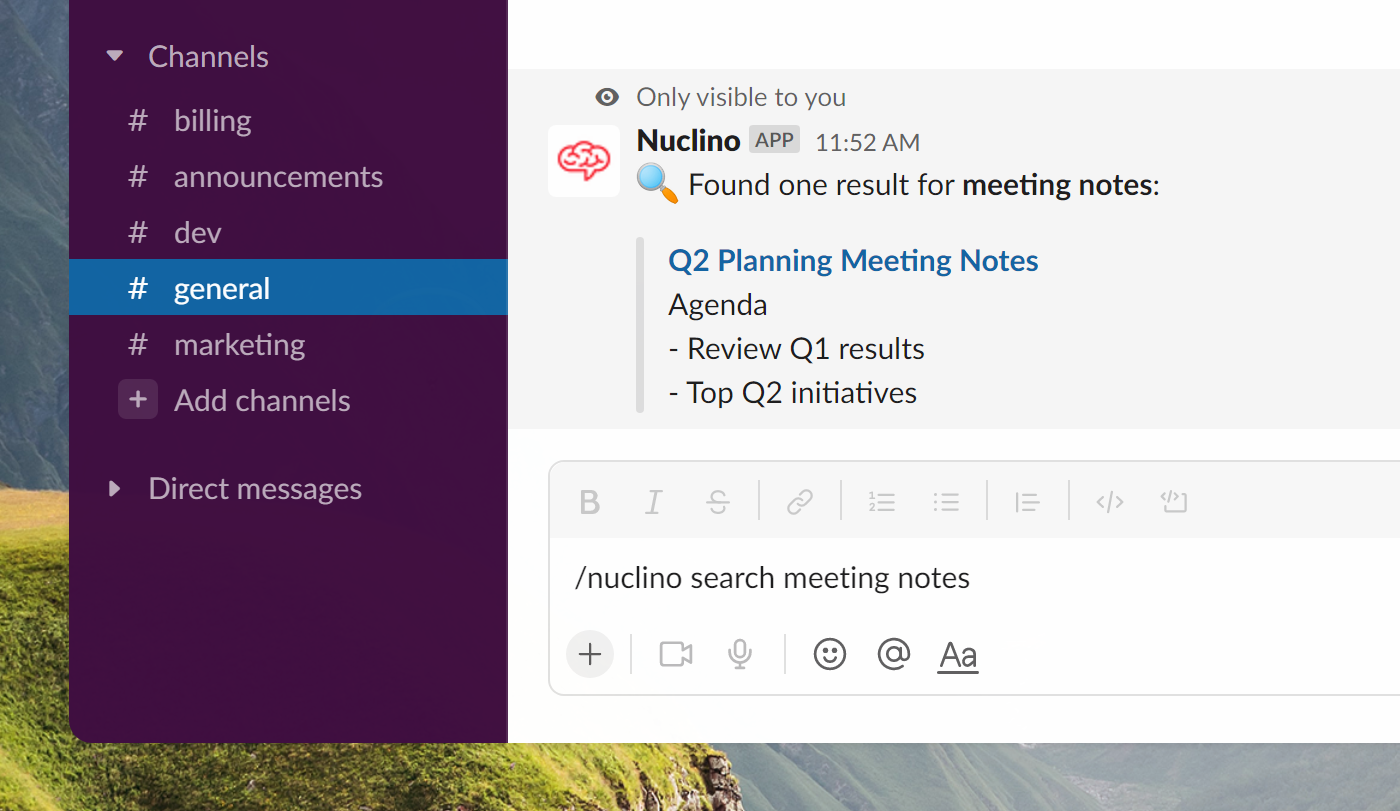
Task: Toggle bold formatting
Action: 590,502
